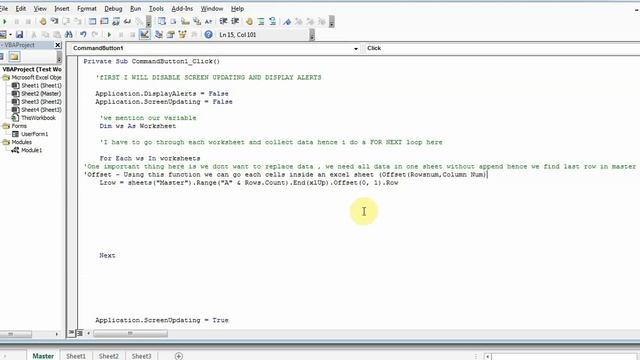Click the Quick Info icon
The image size is (640, 360).
point(185,21)
